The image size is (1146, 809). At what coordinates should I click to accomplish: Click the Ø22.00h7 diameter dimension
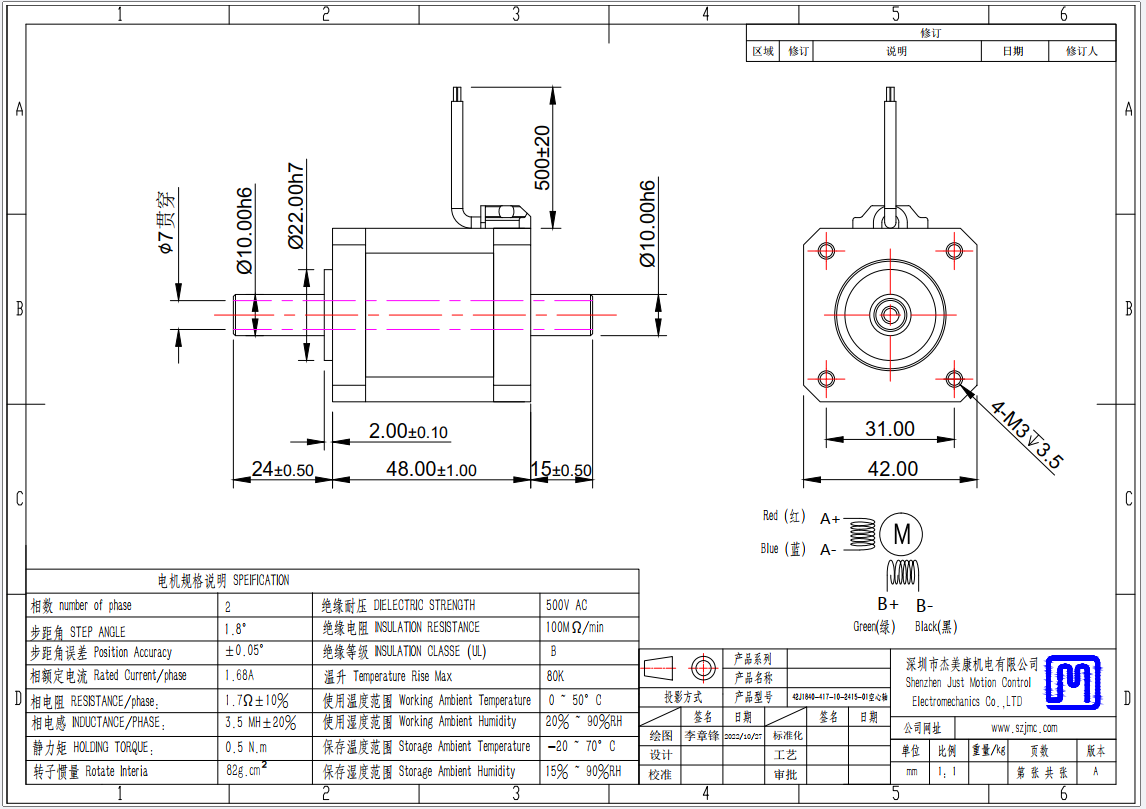coord(296,205)
